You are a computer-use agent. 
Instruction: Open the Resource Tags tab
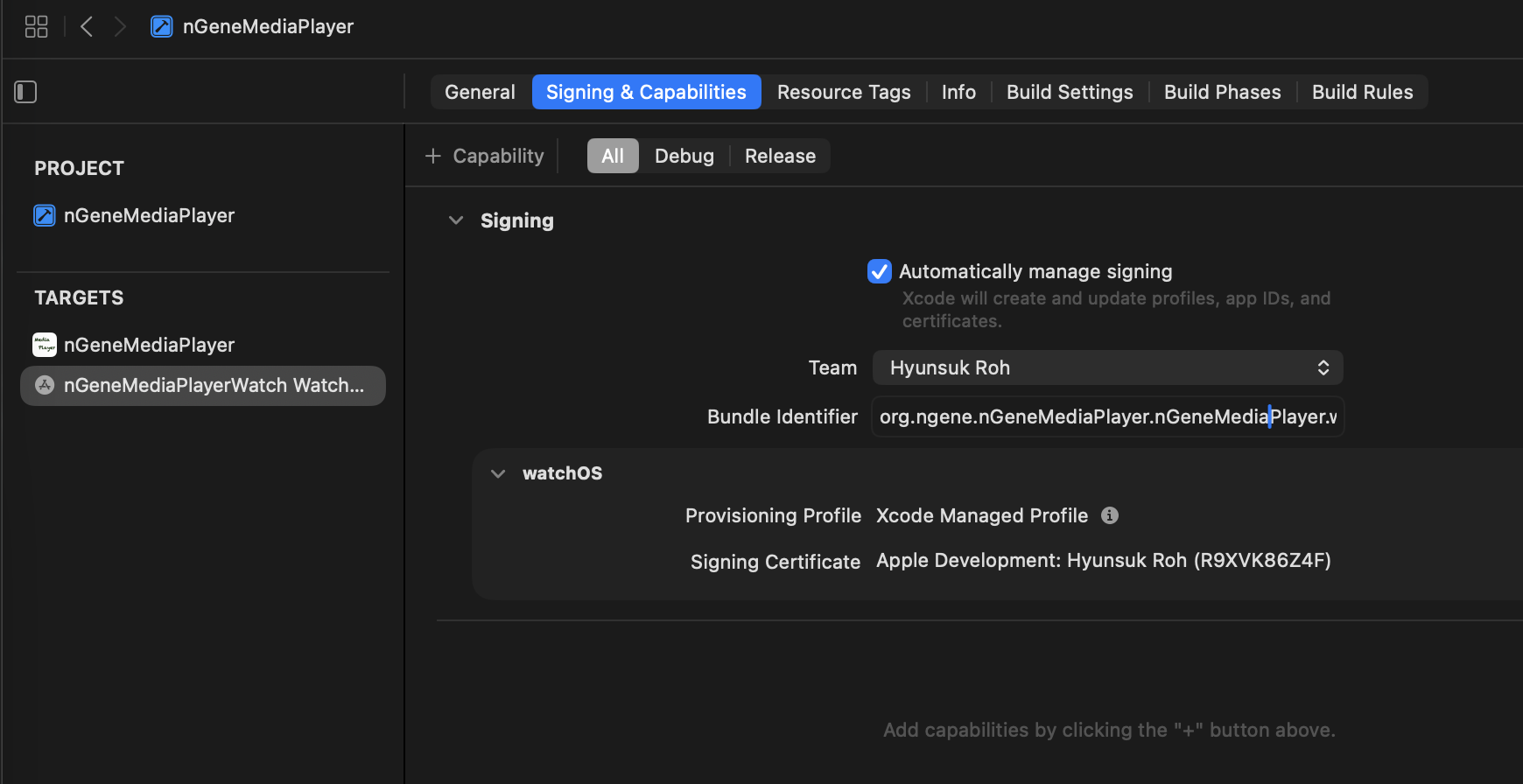844,92
